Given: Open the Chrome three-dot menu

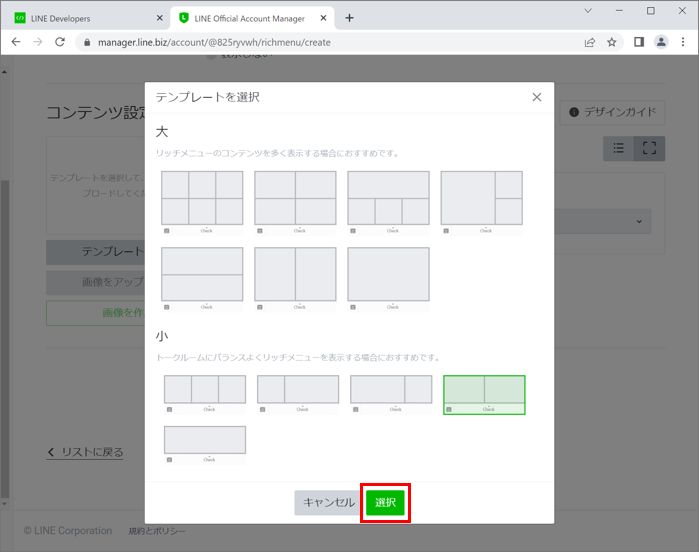Looking at the screenshot, I should pyautogui.click(x=683, y=42).
